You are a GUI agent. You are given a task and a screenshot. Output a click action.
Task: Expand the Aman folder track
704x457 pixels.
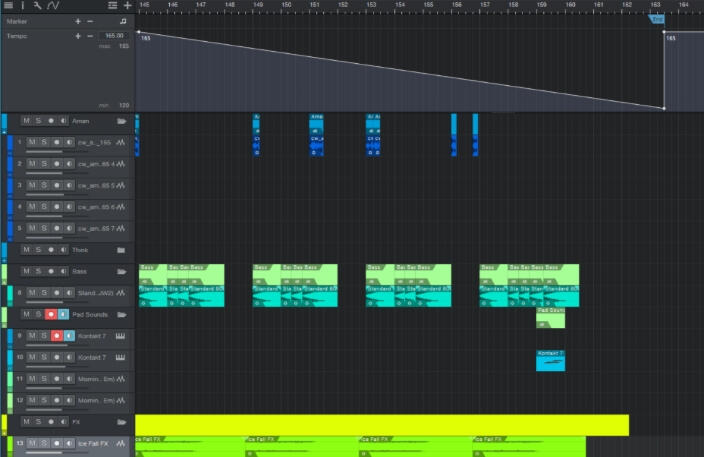122,121
